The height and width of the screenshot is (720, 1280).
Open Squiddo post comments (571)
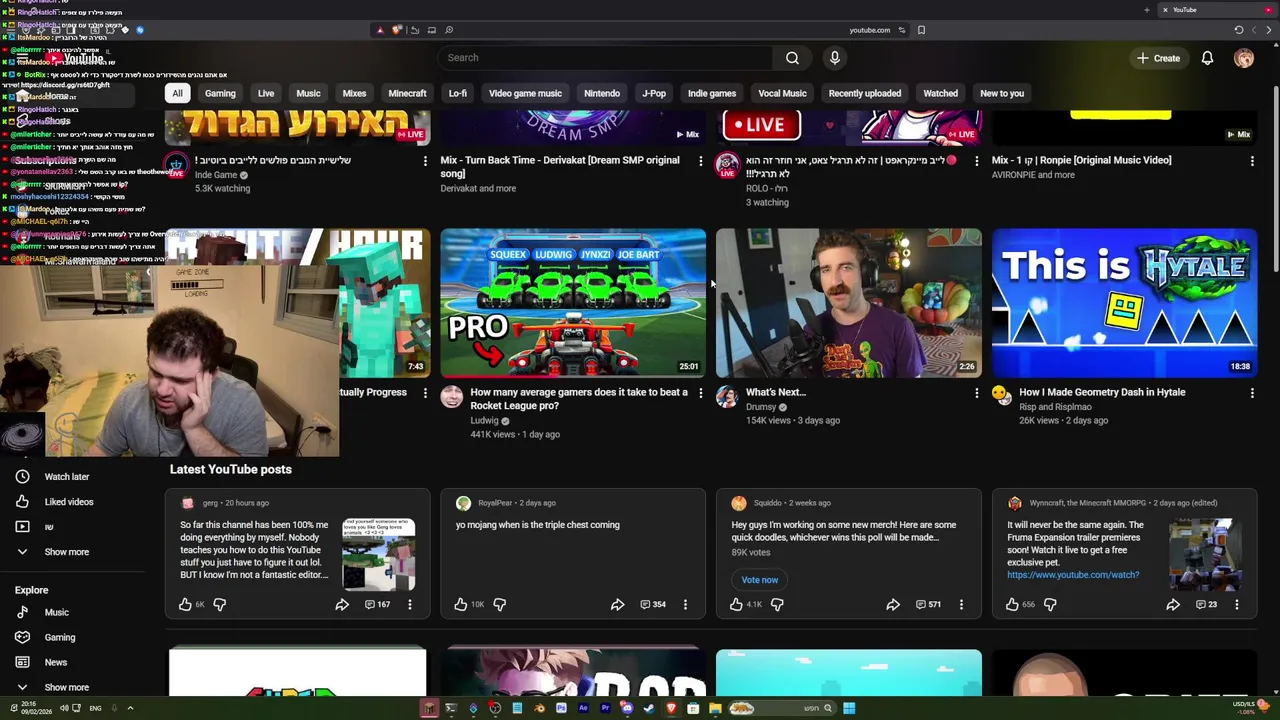click(928, 604)
